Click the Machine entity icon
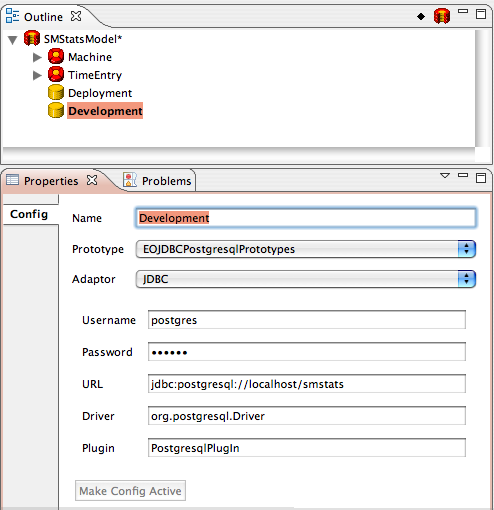 coord(56,56)
